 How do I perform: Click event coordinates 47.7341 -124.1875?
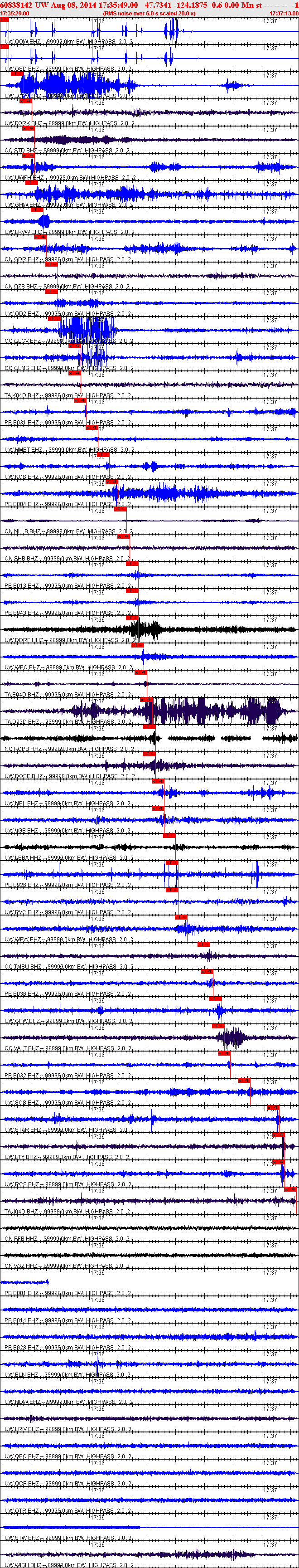(176, 5)
